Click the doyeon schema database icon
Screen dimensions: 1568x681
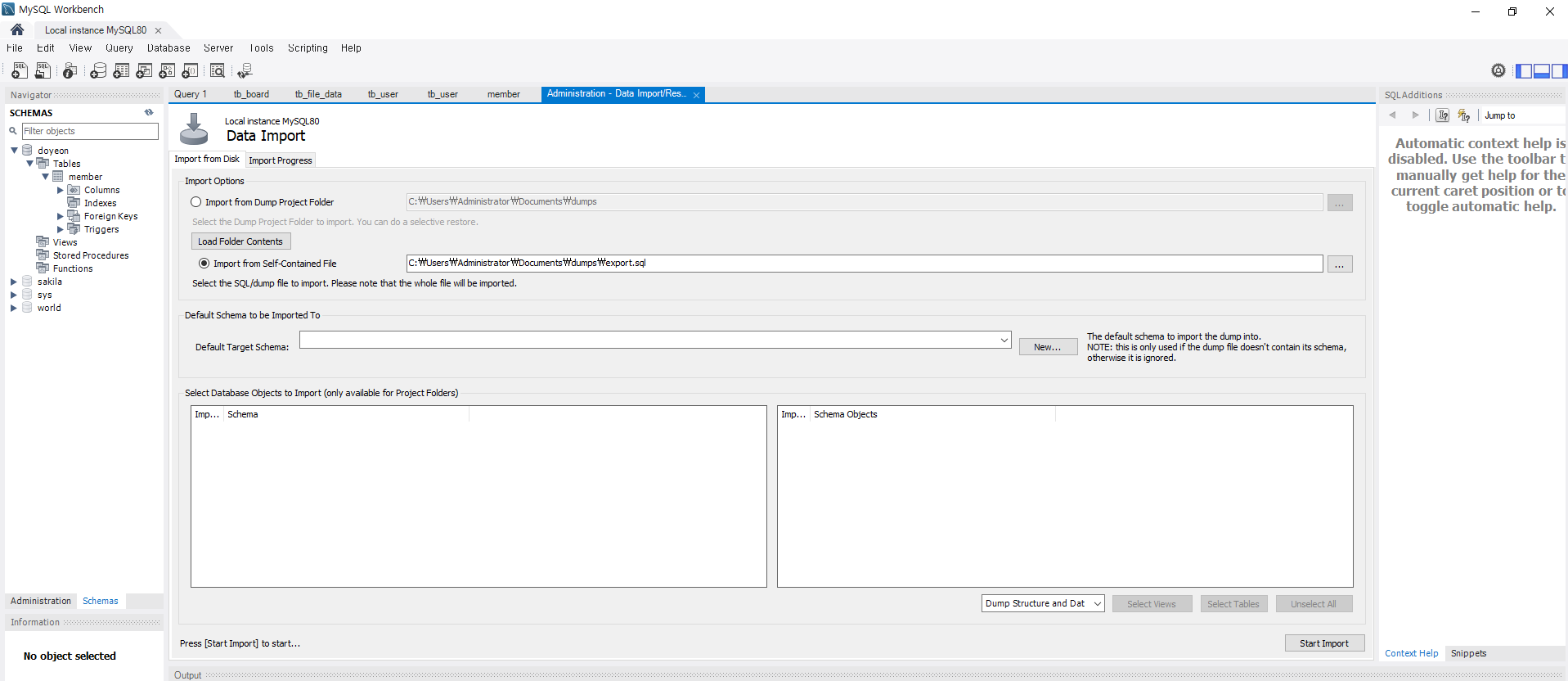[x=27, y=151]
